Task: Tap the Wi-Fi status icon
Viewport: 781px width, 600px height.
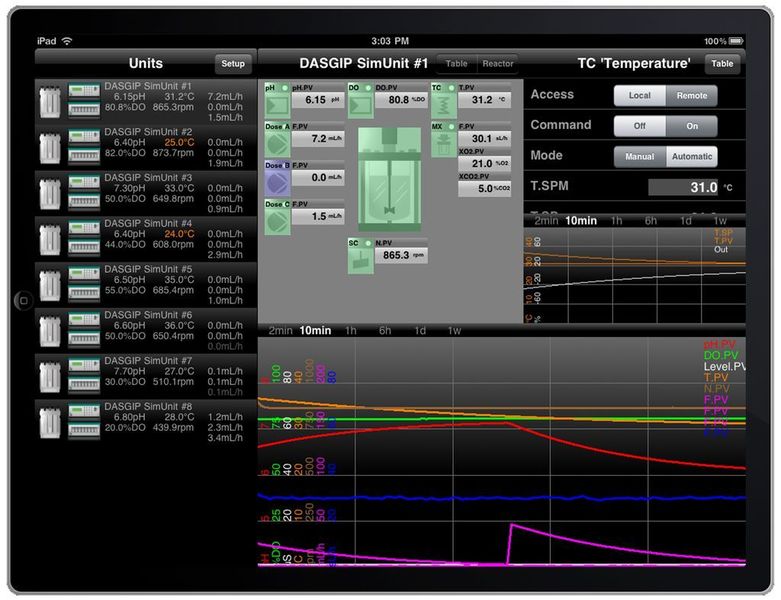Action: point(67,41)
